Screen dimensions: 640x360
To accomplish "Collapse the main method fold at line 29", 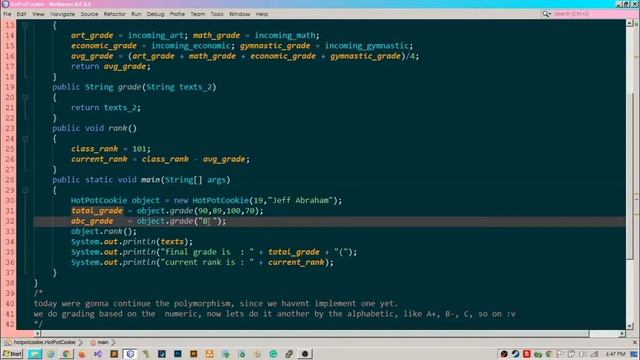I will tap(25, 190).
